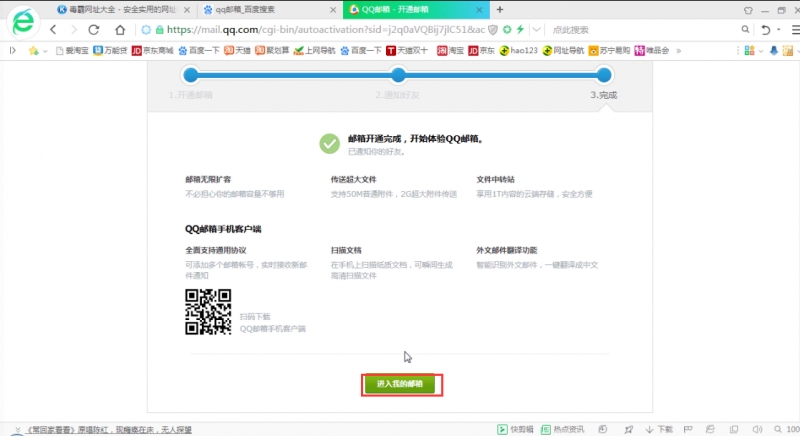800x436 pixels.
Task: Click the undo closed-tab icon
Action: point(766,30)
